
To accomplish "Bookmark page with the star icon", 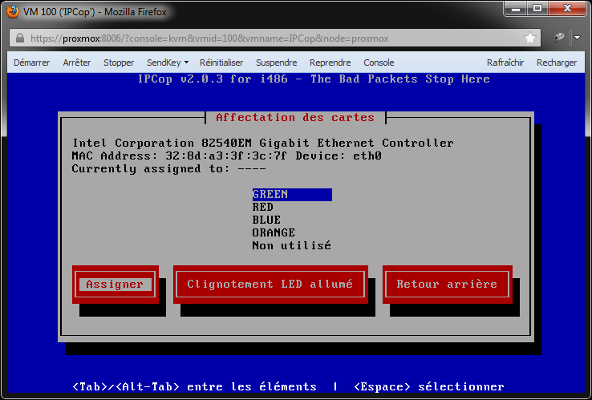I will [530, 38].
